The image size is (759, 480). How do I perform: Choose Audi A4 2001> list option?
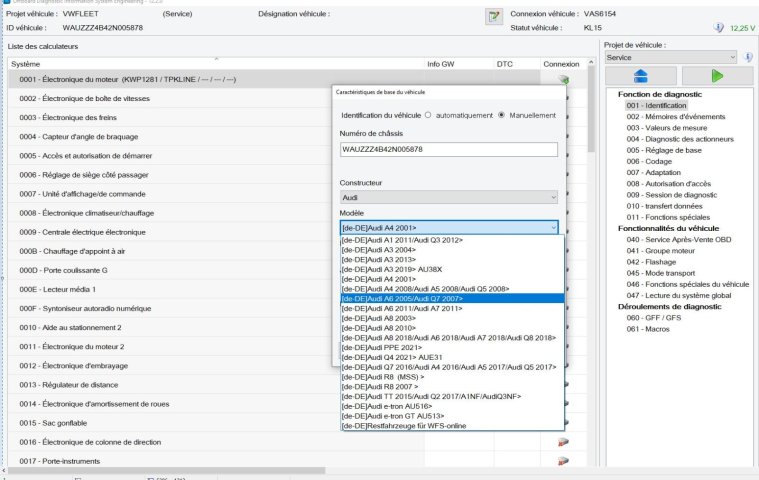tap(453, 279)
